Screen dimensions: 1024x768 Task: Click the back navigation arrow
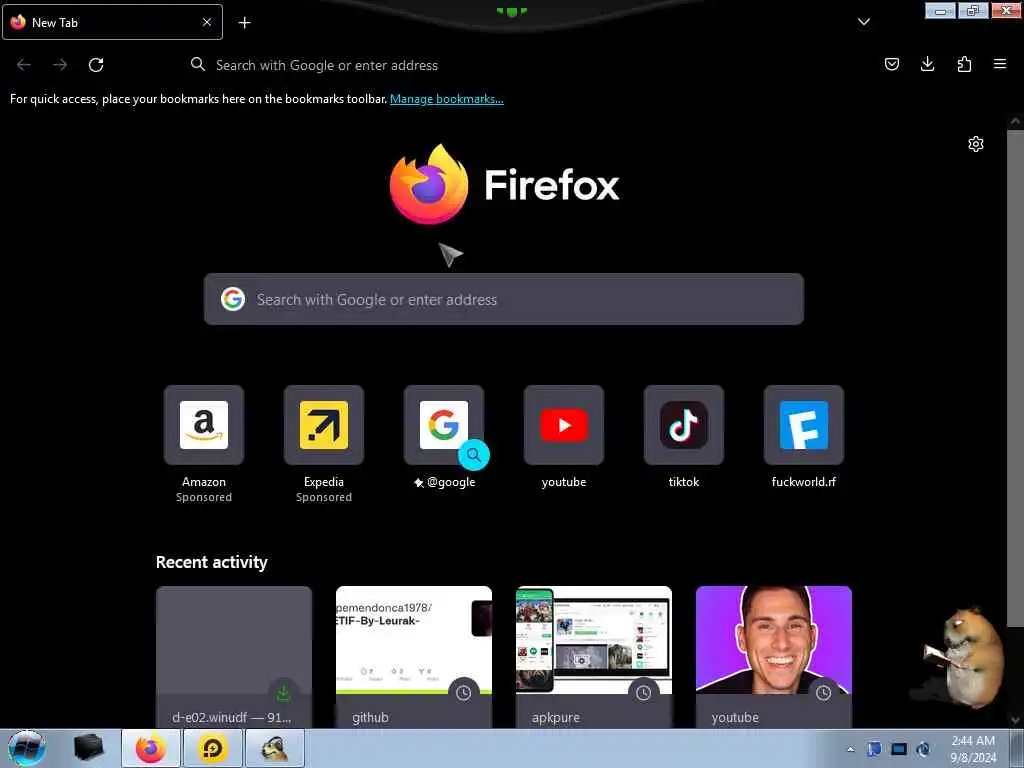(x=24, y=65)
